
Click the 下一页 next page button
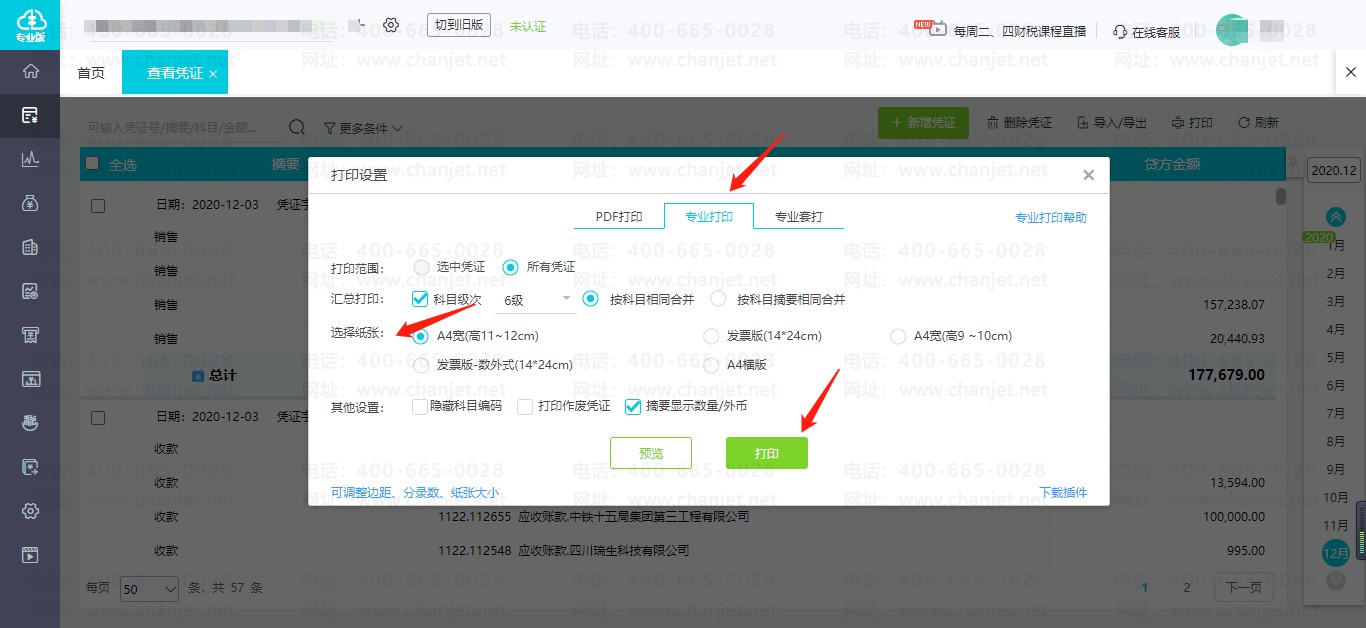click(1244, 587)
